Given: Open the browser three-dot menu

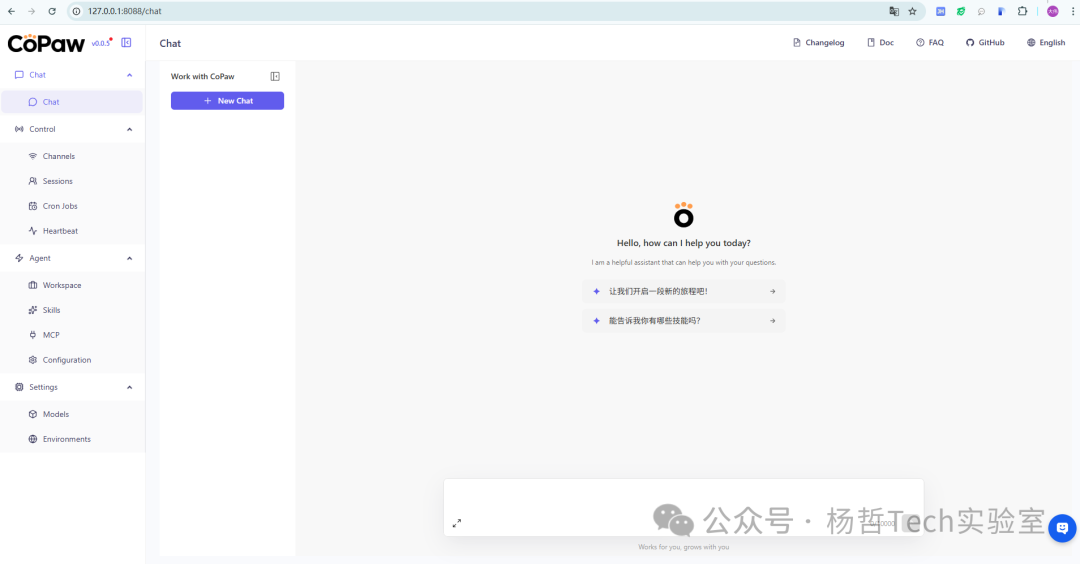Looking at the screenshot, I should 1073,11.
